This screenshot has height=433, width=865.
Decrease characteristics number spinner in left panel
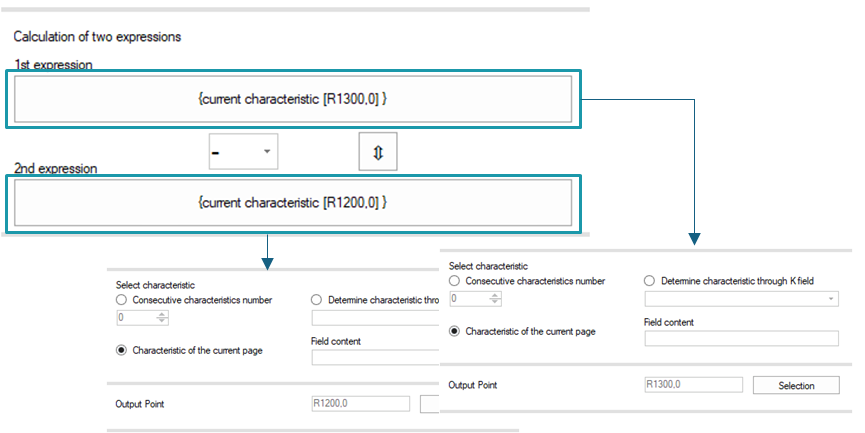click(162, 321)
